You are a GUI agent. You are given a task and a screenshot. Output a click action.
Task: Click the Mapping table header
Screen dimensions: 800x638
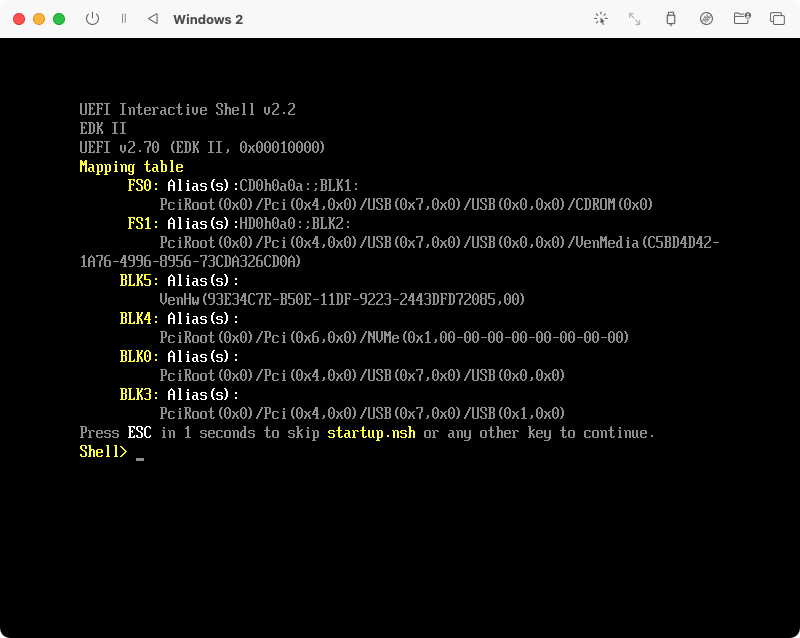pyautogui.click(x=130, y=166)
